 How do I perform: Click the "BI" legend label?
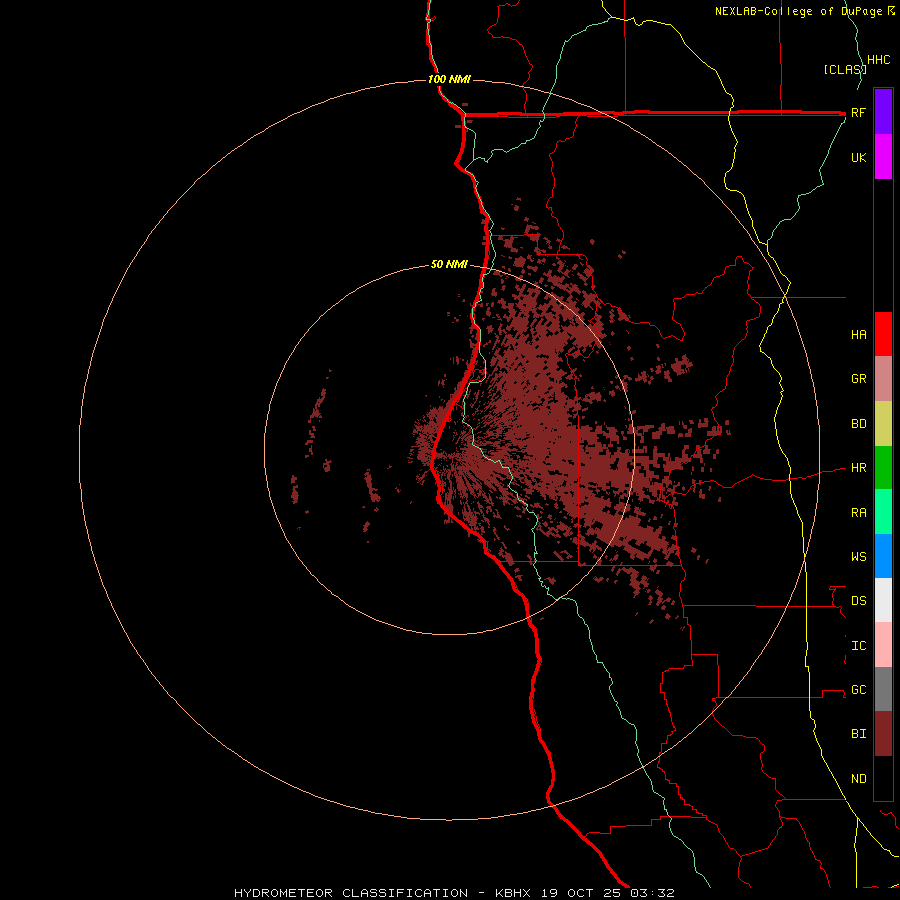point(858,734)
